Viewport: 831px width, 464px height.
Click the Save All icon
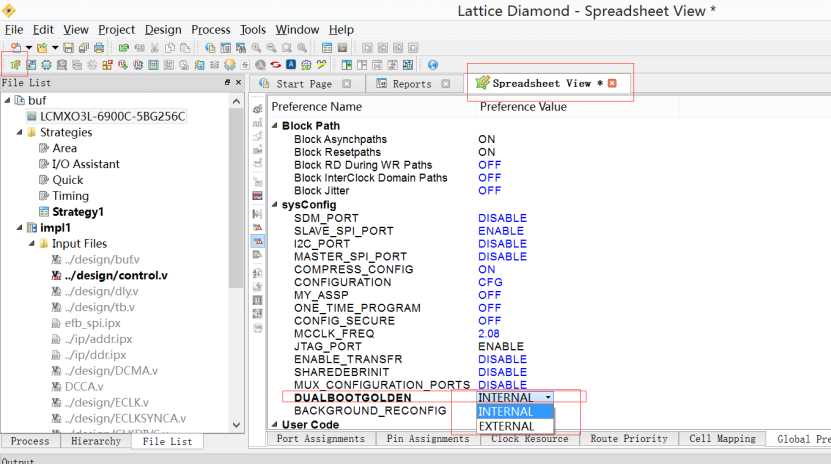83,48
